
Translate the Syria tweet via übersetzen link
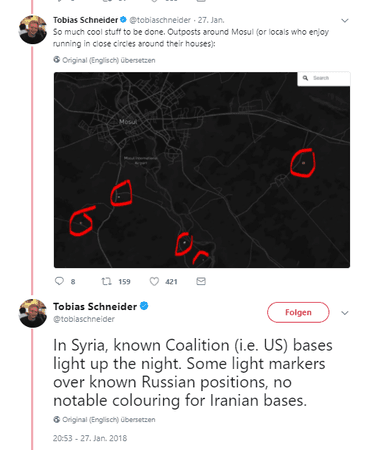point(109,419)
